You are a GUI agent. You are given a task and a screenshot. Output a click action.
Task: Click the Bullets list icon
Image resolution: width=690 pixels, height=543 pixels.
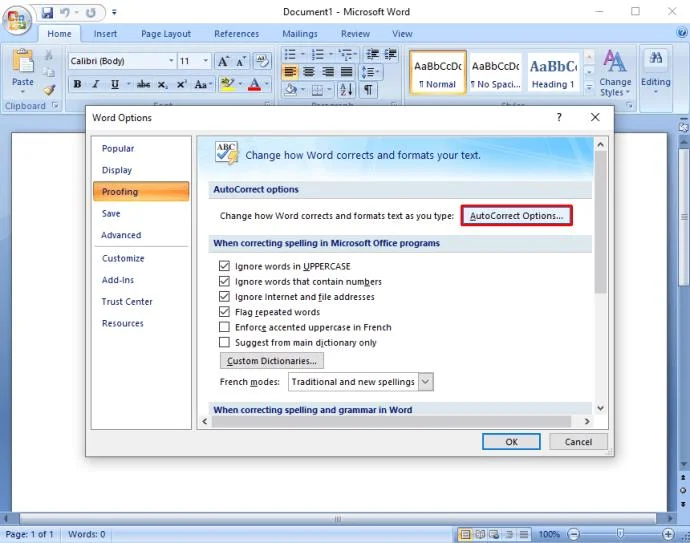click(x=290, y=55)
